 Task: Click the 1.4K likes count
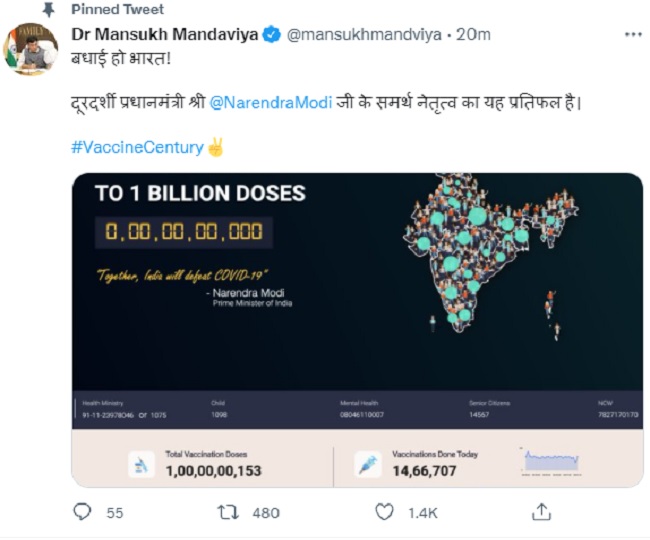coord(422,513)
